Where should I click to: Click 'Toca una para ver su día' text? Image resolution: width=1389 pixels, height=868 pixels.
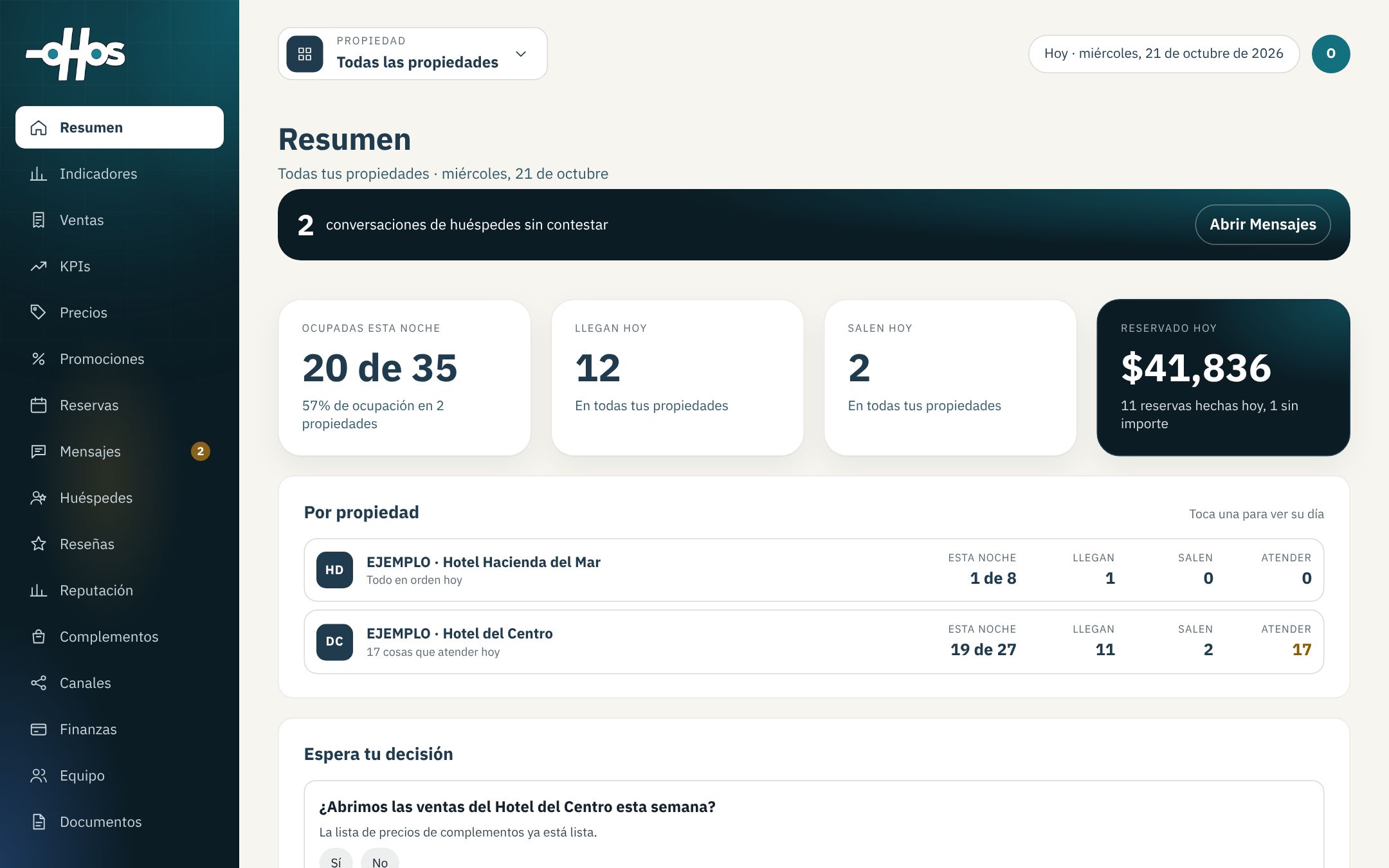point(1256,514)
